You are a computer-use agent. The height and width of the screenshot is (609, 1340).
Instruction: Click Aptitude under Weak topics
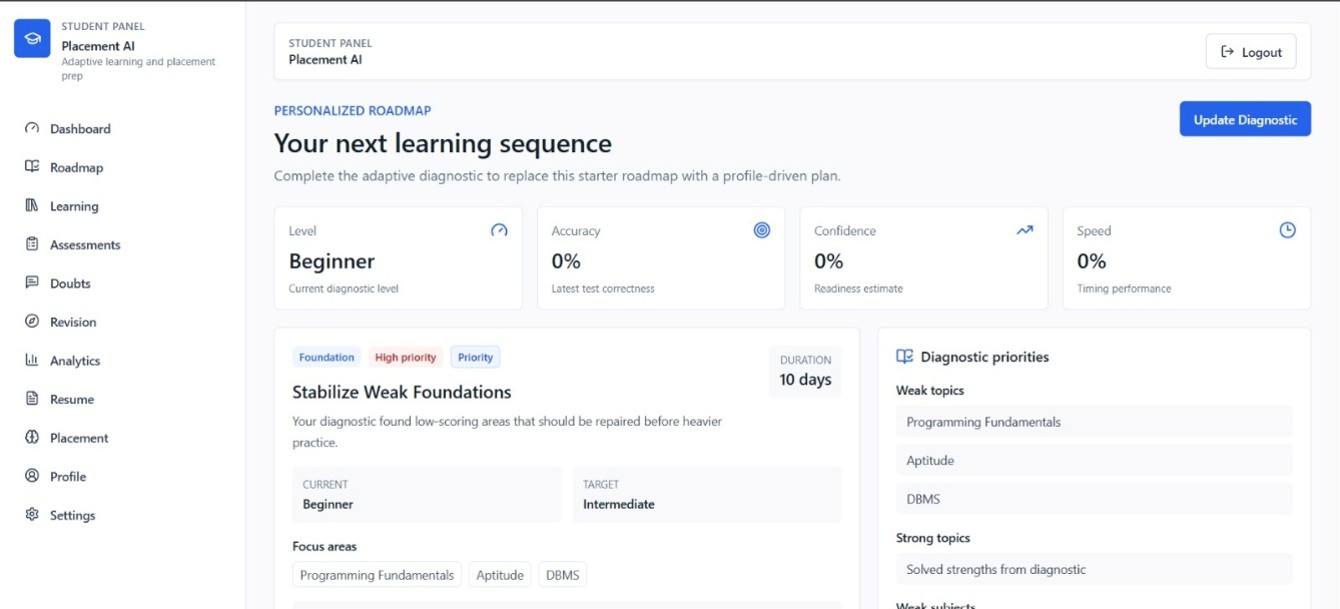pyautogui.click(x=1094, y=460)
